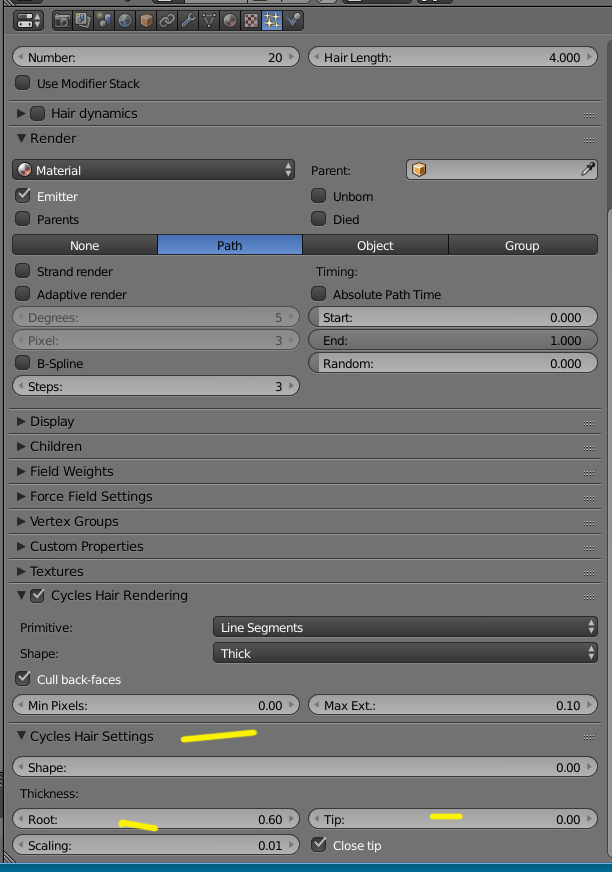
Task: Disable the Emitter render checkbox
Action: tap(23, 196)
